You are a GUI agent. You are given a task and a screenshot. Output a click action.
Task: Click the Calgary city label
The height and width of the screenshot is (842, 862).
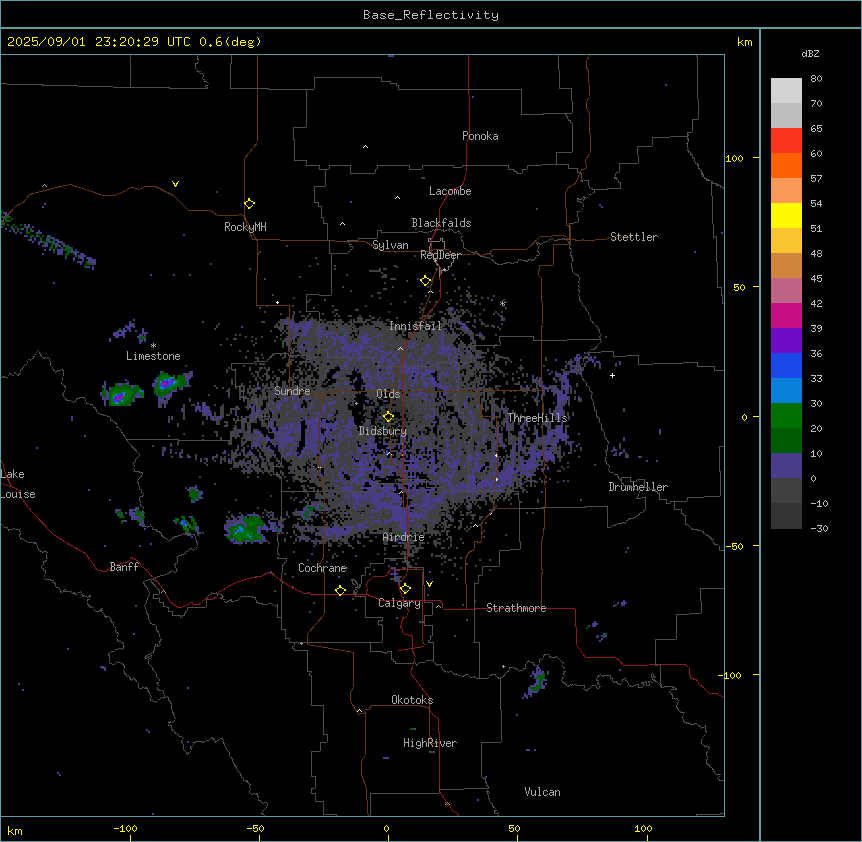(x=399, y=603)
